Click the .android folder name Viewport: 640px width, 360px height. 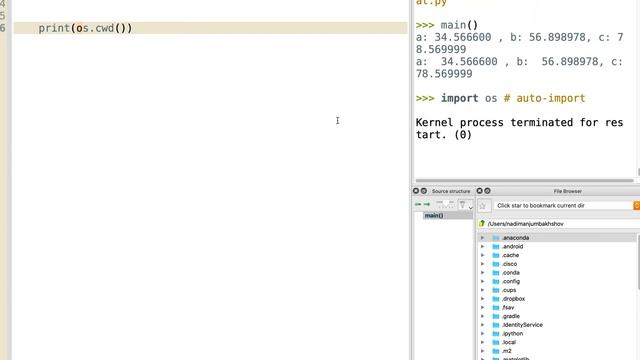click(513, 247)
